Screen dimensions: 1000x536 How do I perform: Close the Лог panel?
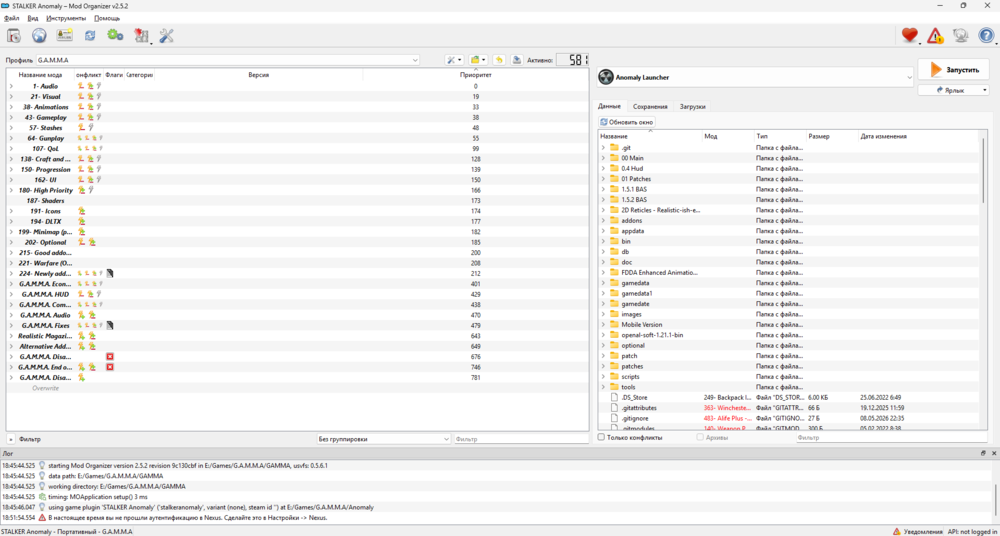(x=994, y=453)
